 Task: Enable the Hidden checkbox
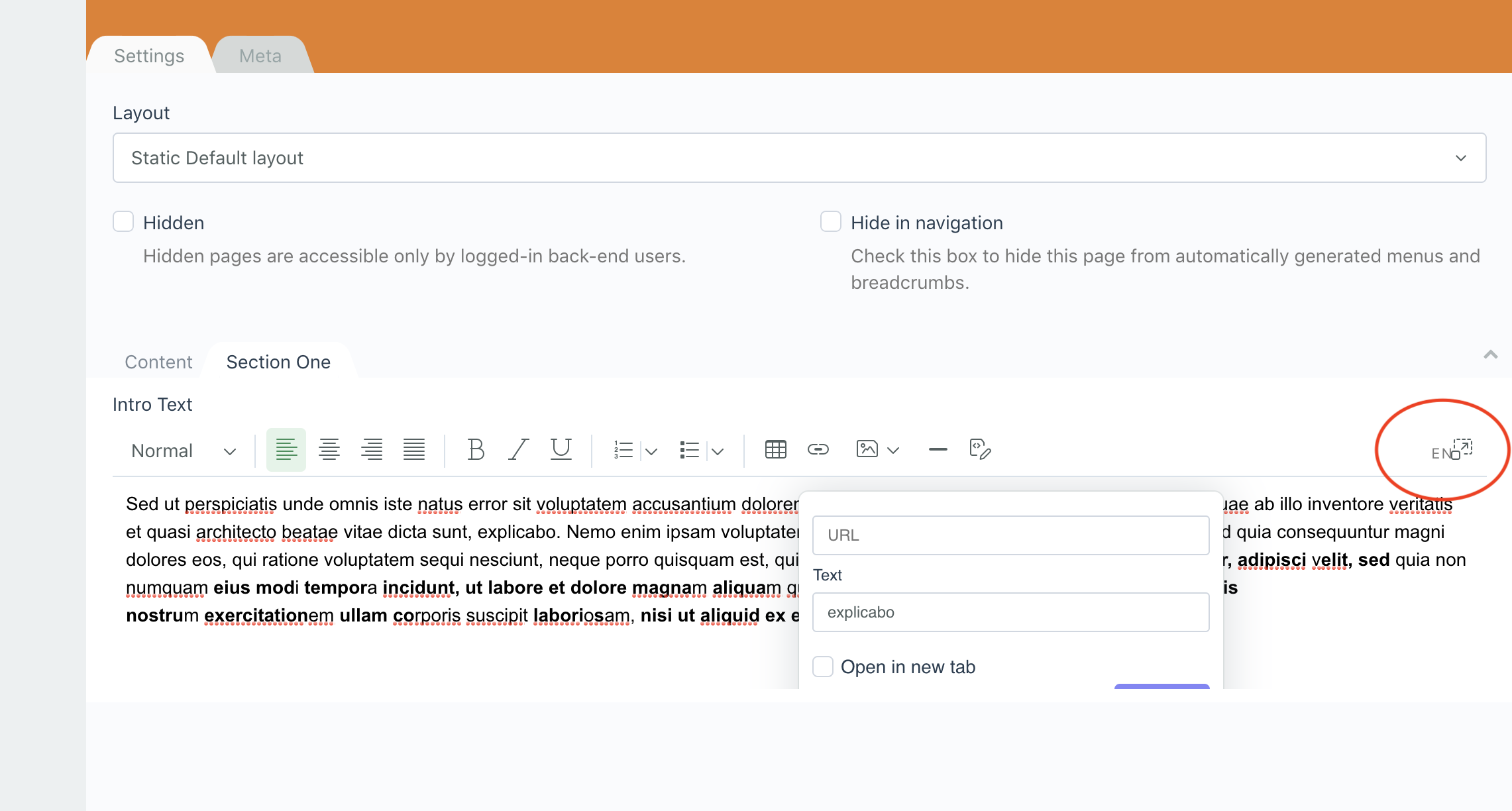tap(123, 222)
